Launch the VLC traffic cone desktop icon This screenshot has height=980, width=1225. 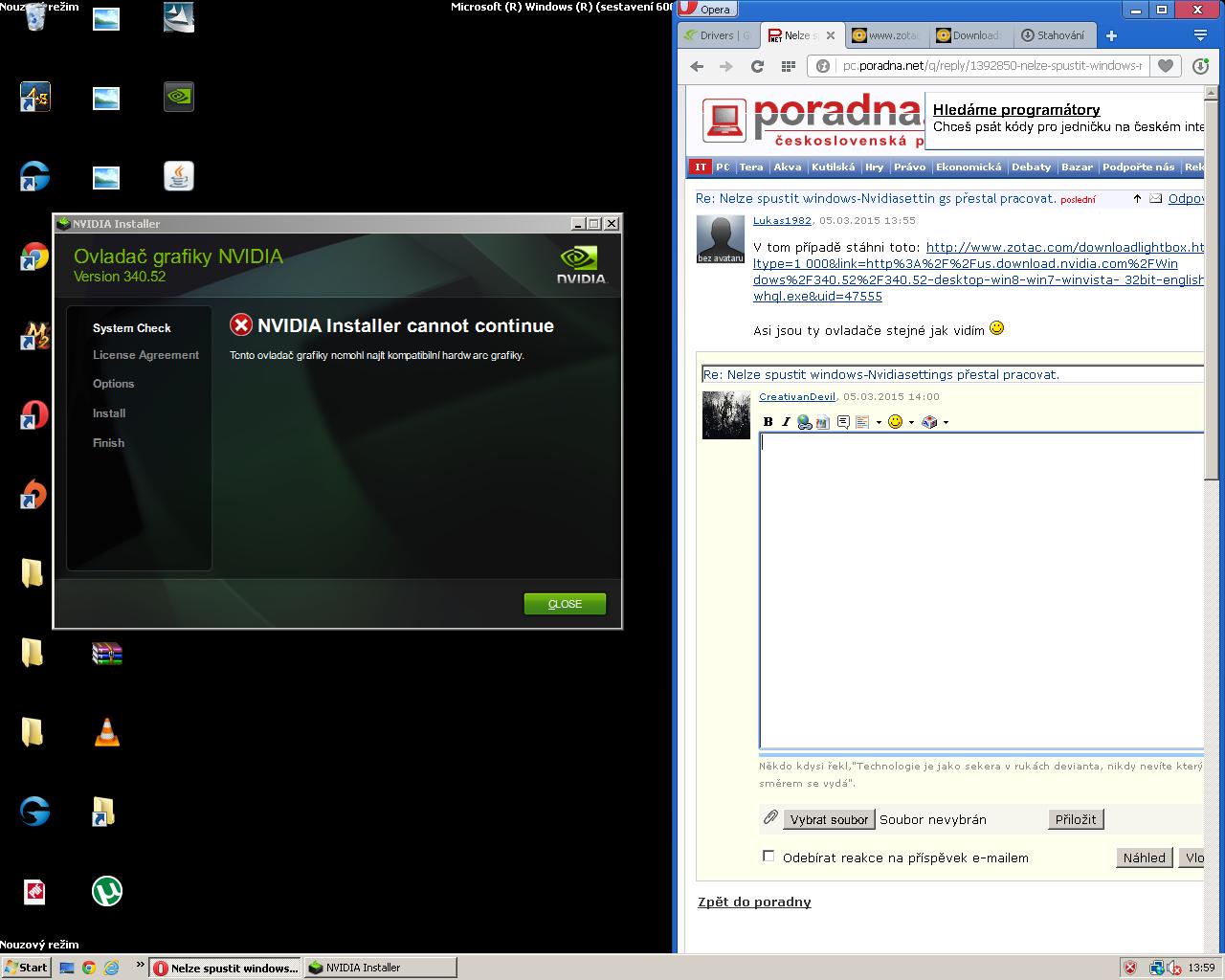[107, 732]
